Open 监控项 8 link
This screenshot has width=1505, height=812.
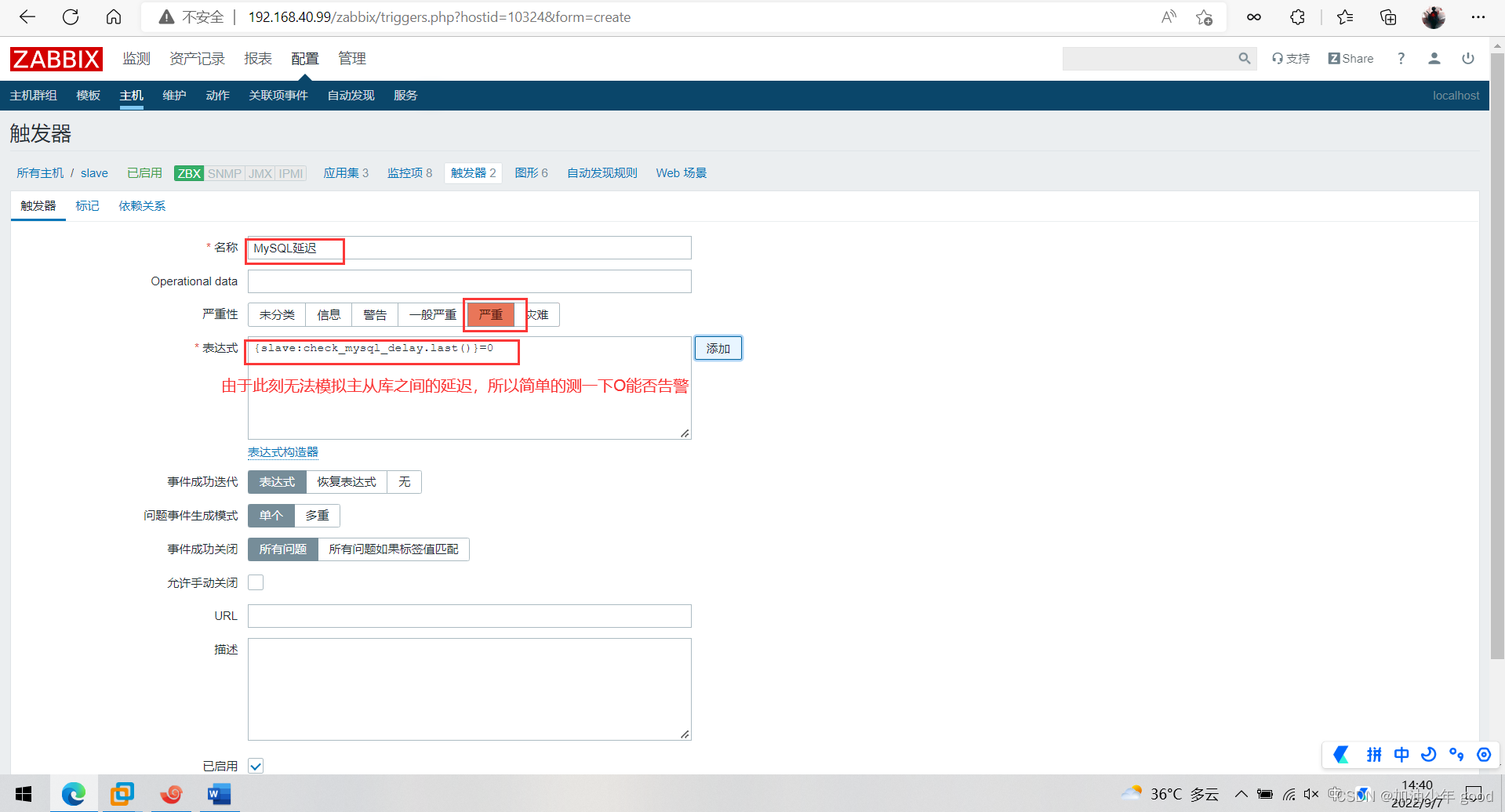coord(409,173)
